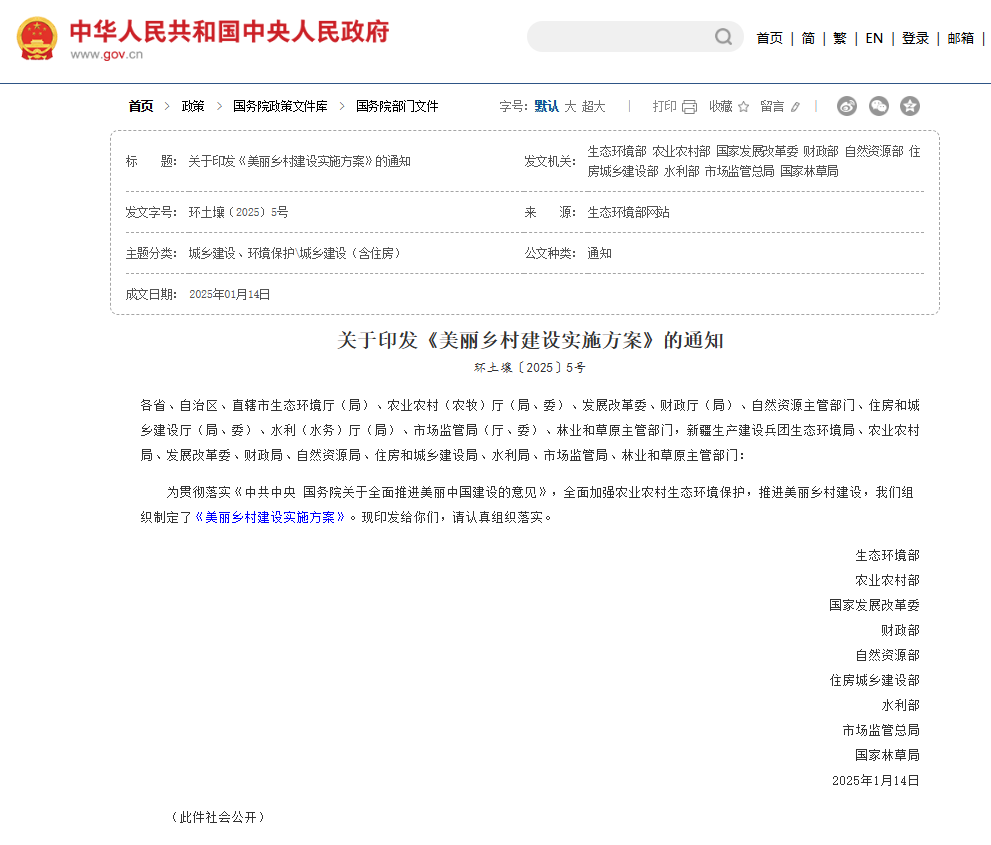Select the 超大 font size option
The image size is (991, 845).
[x=592, y=106]
